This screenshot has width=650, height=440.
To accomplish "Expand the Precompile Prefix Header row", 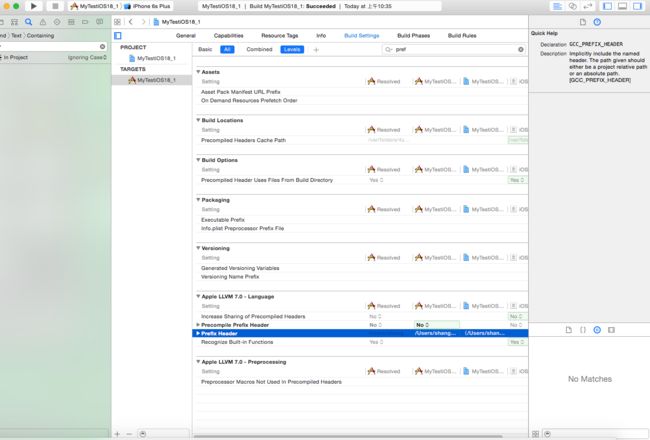I will pos(198,325).
